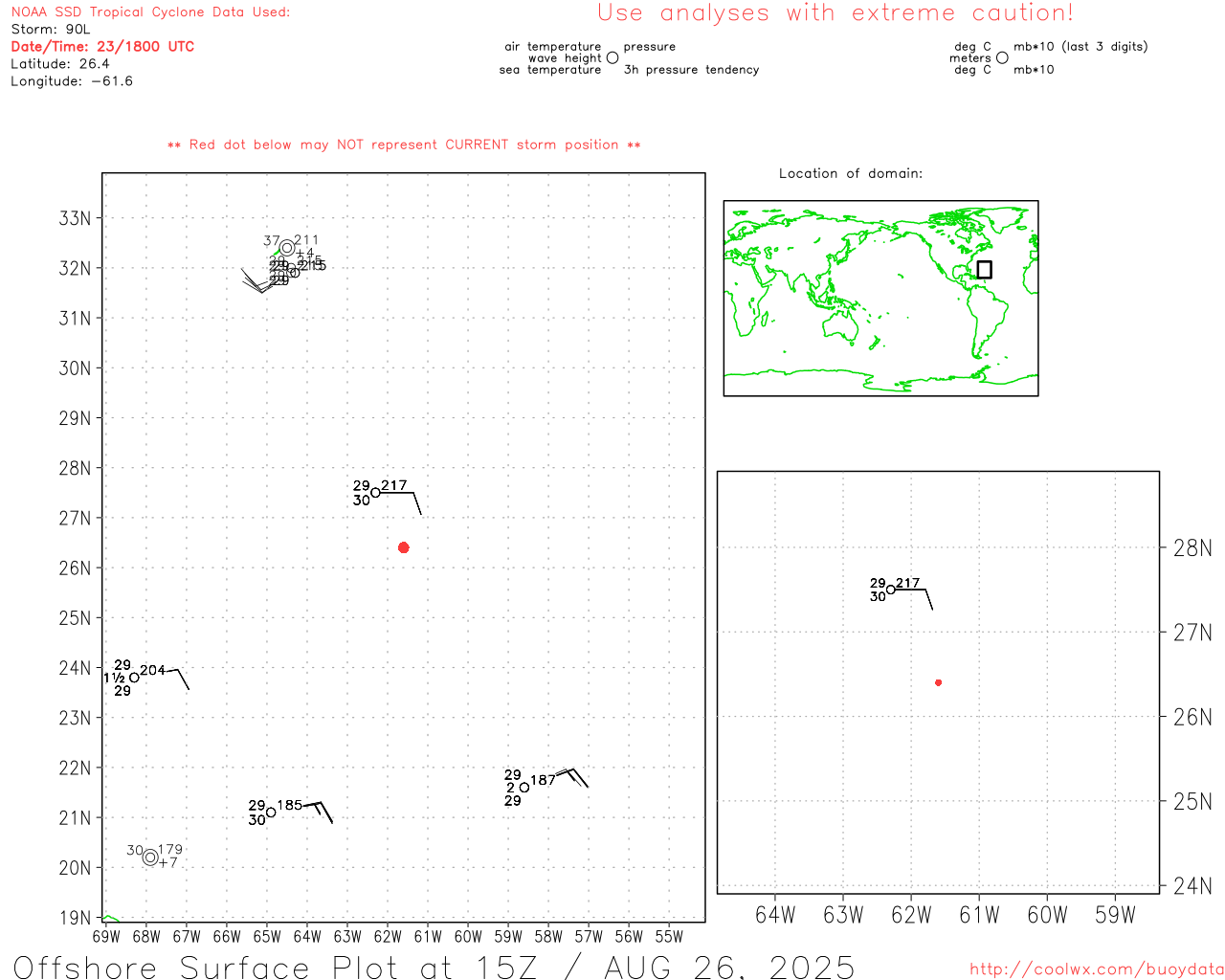Click the '55W' longitude axis label
Viewport: 1225px width, 980px height.
click(x=669, y=937)
